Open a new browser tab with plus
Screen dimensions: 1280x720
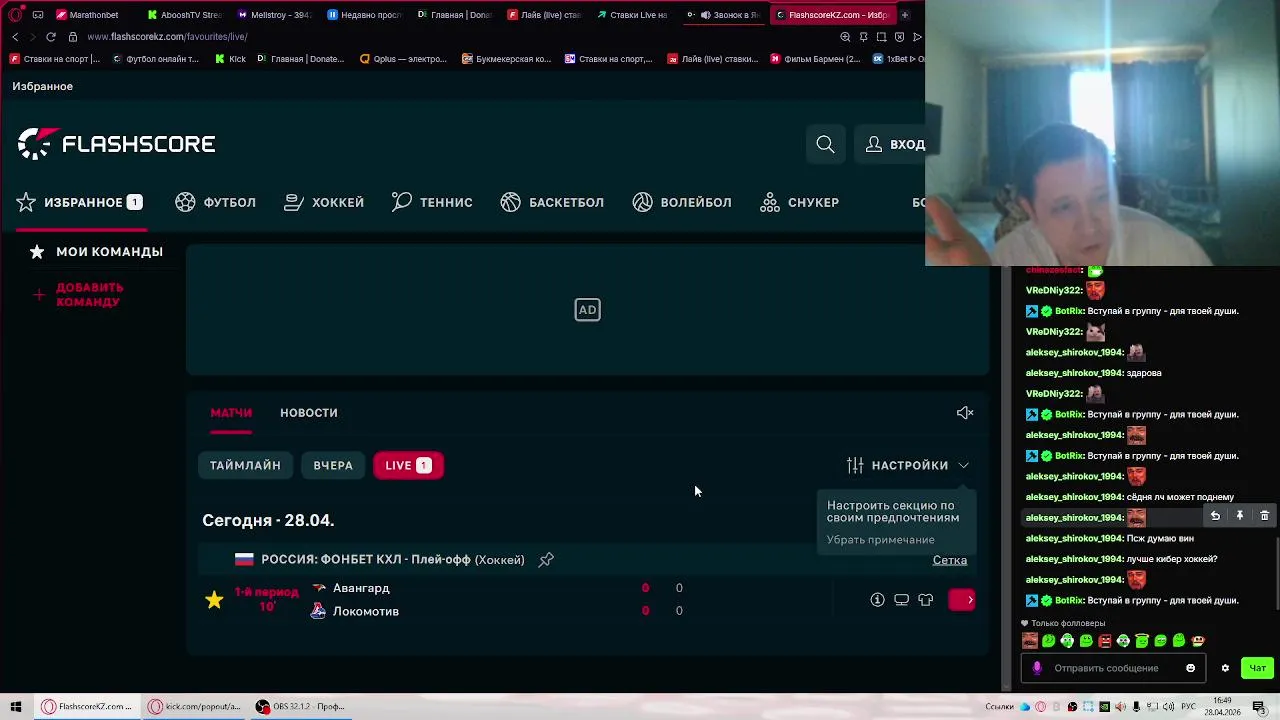pyautogui.click(x=904, y=15)
